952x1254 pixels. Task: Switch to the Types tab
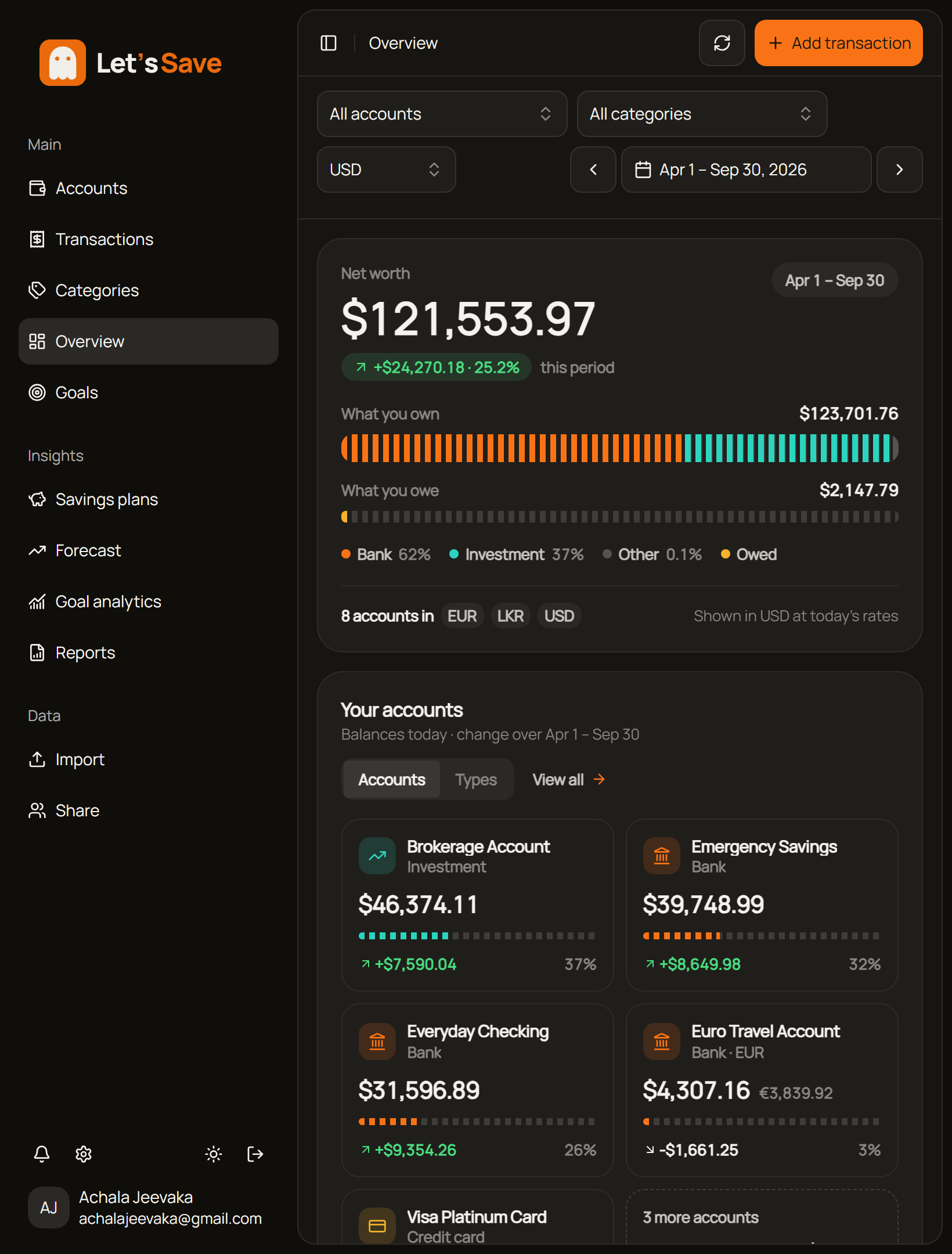(x=476, y=779)
